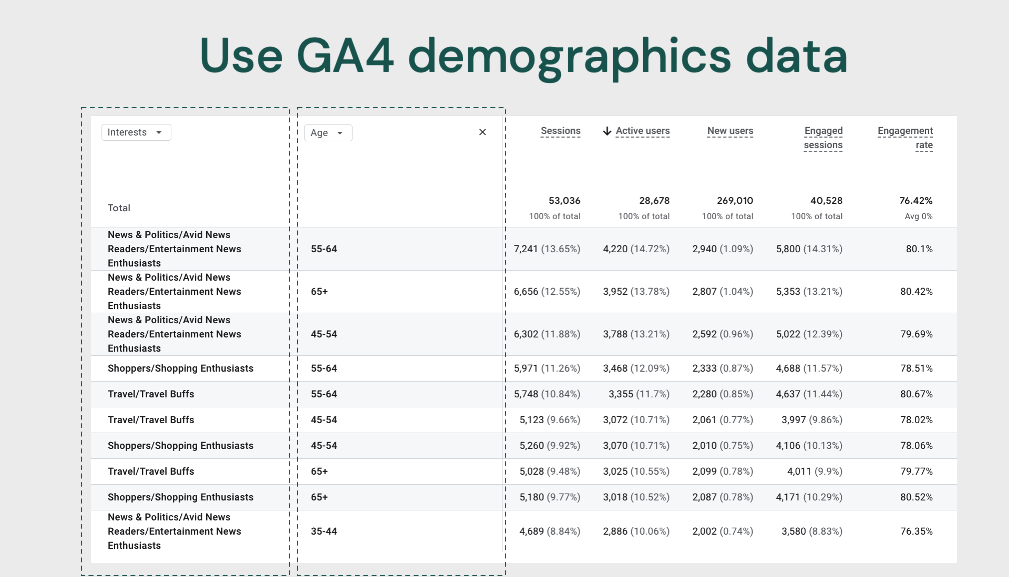
Task: Click Travel/Travel Buffs row with sessions 5,748
Action: [x=523, y=394]
